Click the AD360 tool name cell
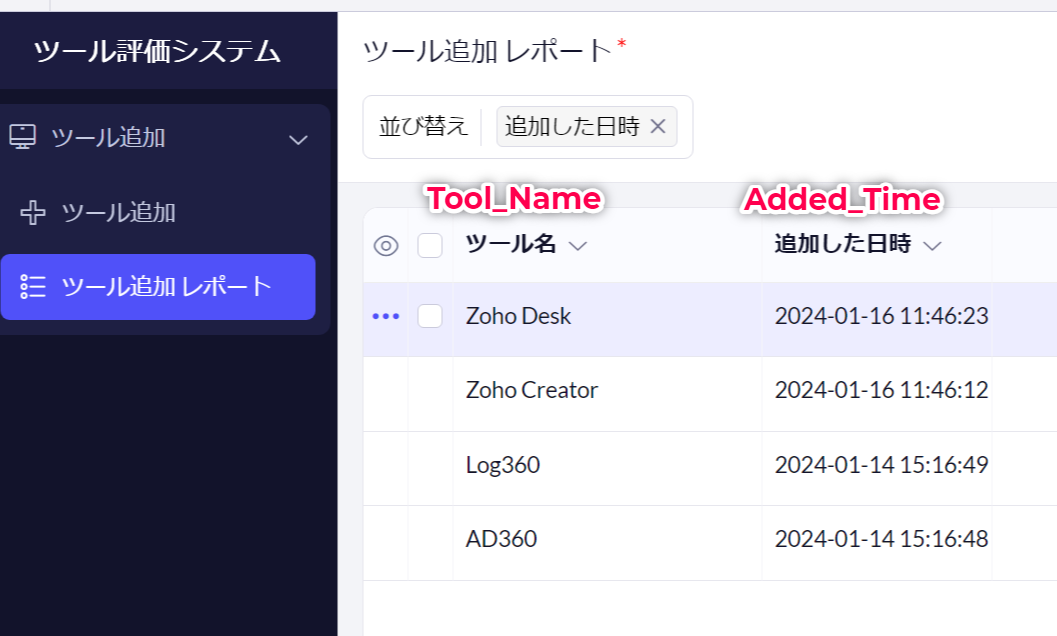1057x636 pixels. click(501, 539)
